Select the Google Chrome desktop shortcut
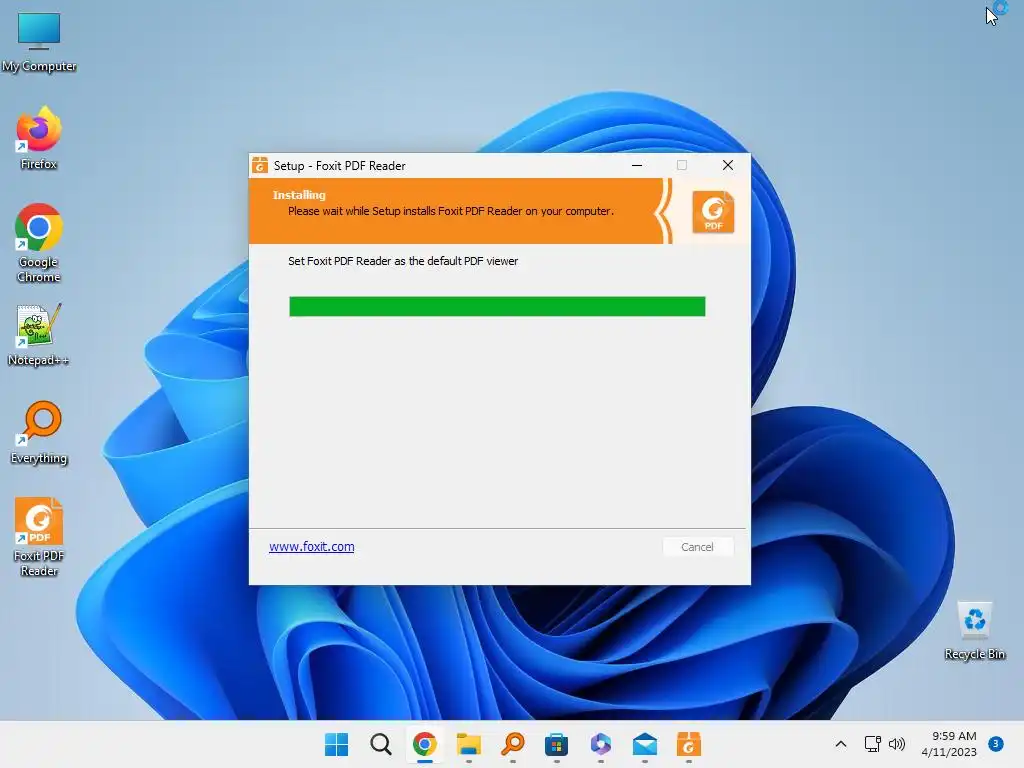The image size is (1024, 768). (x=39, y=243)
